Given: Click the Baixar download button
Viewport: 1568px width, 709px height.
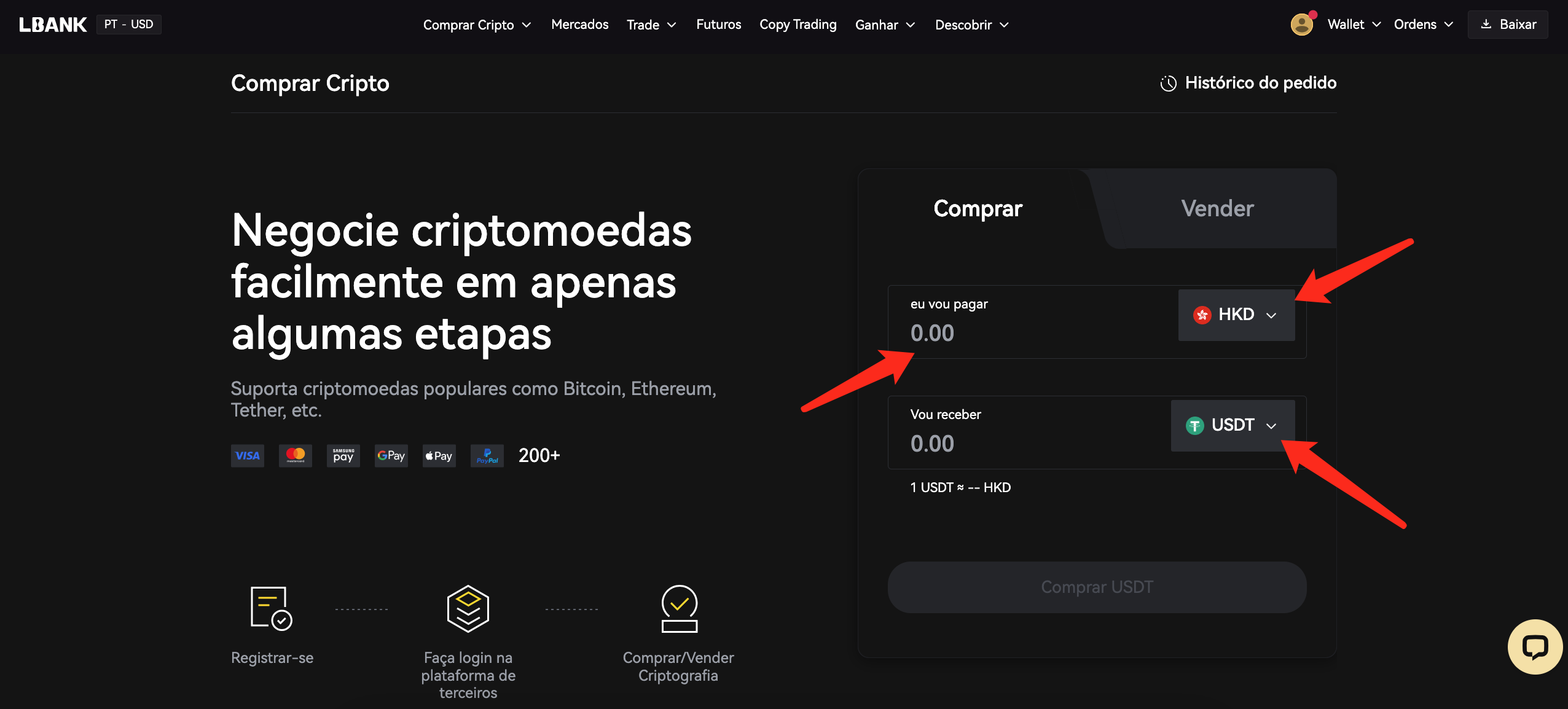Looking at the screenshot, I should [x=1508, y=25].
